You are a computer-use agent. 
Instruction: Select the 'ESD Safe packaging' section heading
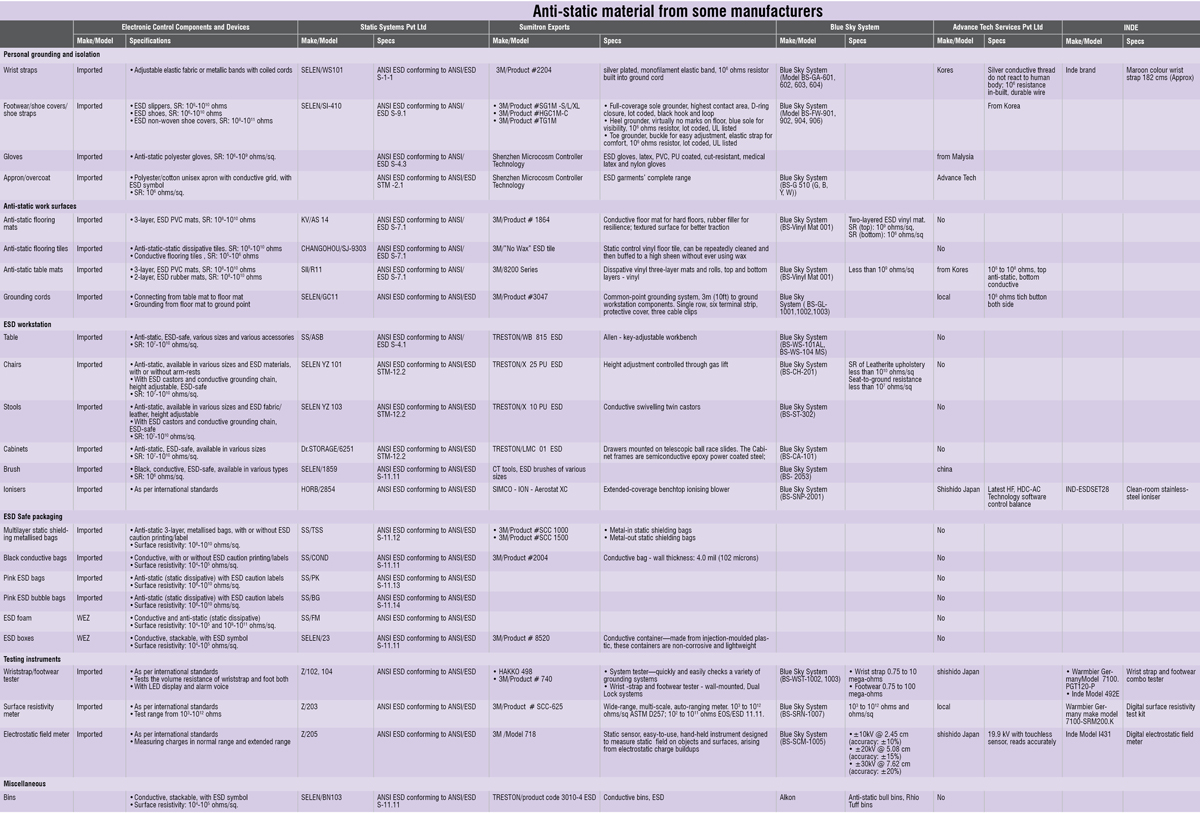pyautogui.click(x=33, y=516)
